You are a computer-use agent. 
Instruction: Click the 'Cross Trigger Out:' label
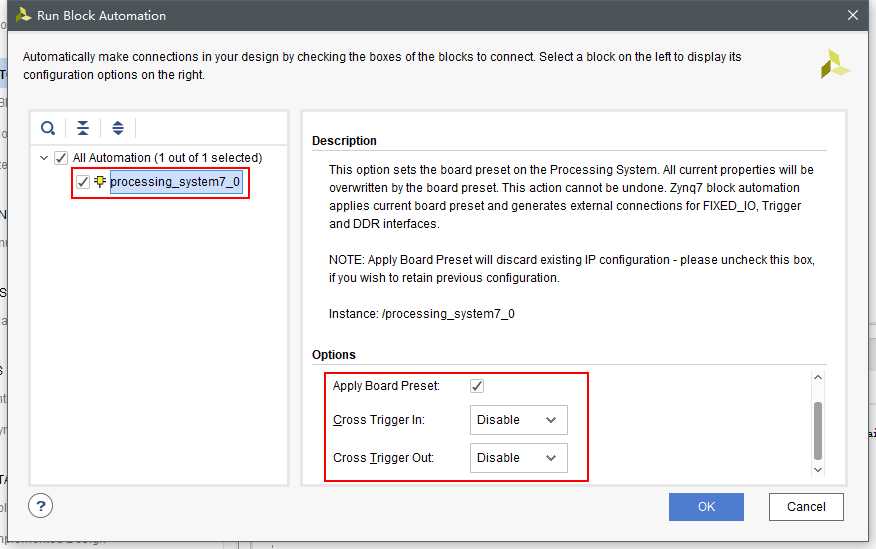click(x=383, y=458)
